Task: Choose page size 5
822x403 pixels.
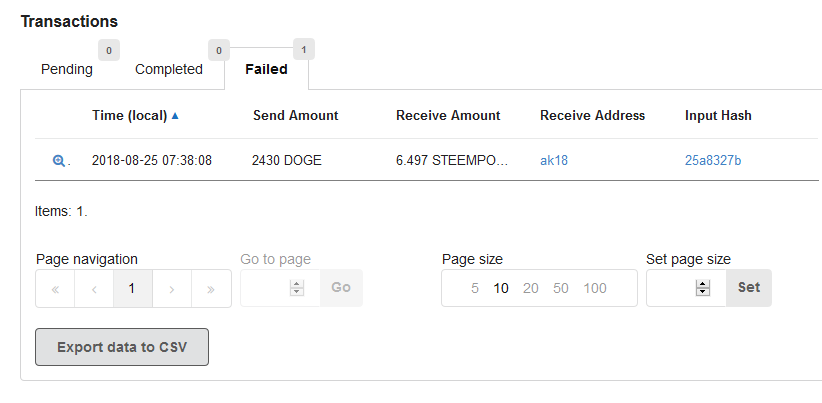Action: pos(475,288)
